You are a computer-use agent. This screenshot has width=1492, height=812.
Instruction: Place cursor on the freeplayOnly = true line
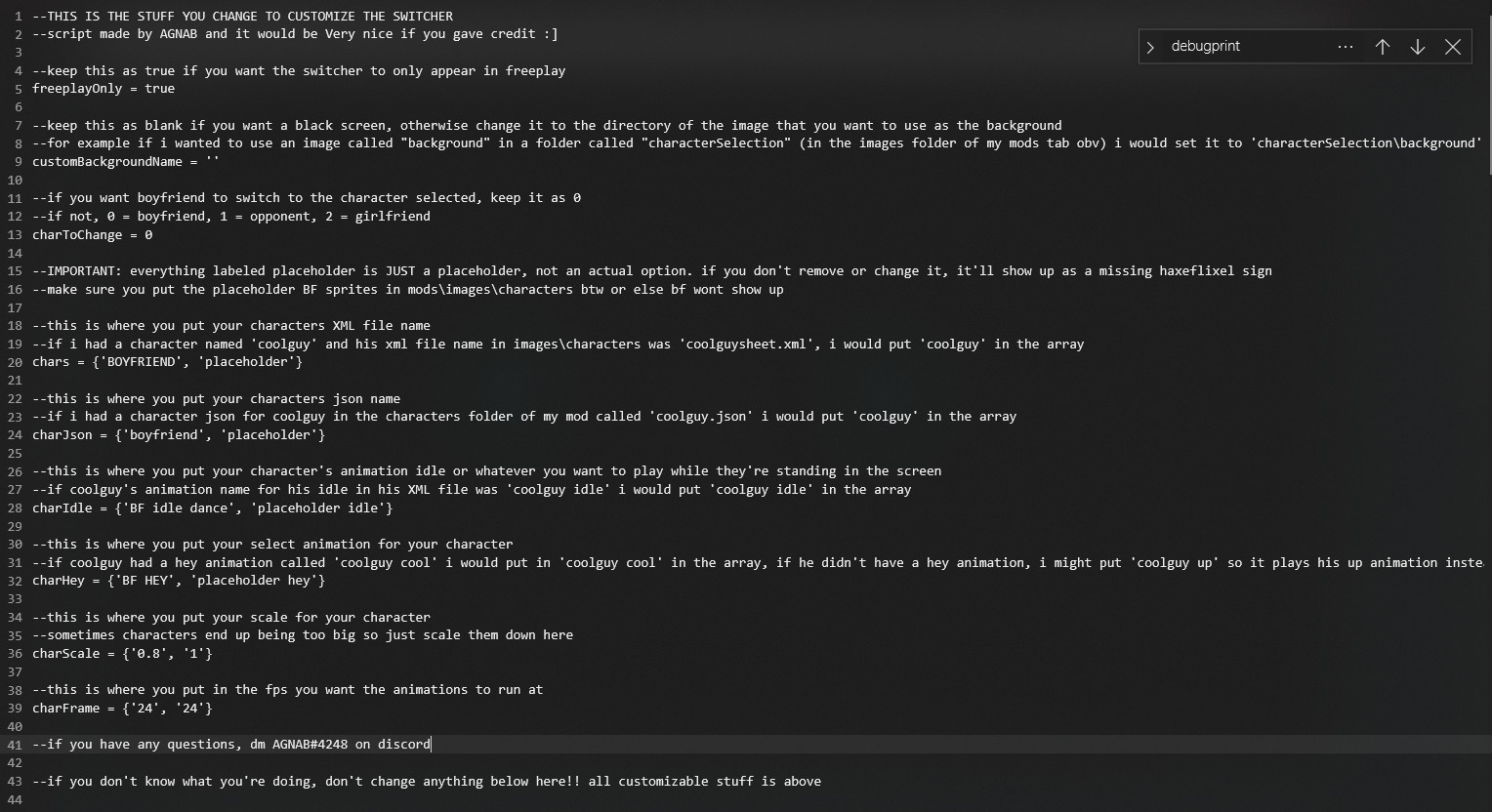(104, 88)
